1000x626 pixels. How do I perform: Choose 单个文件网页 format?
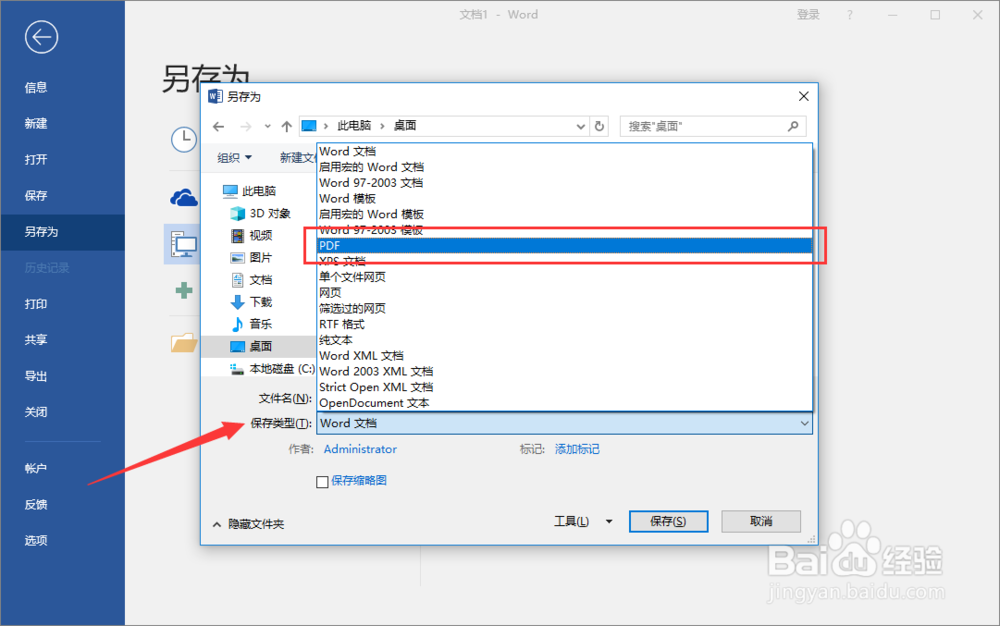pyautogui.click(x=564, y=277)
